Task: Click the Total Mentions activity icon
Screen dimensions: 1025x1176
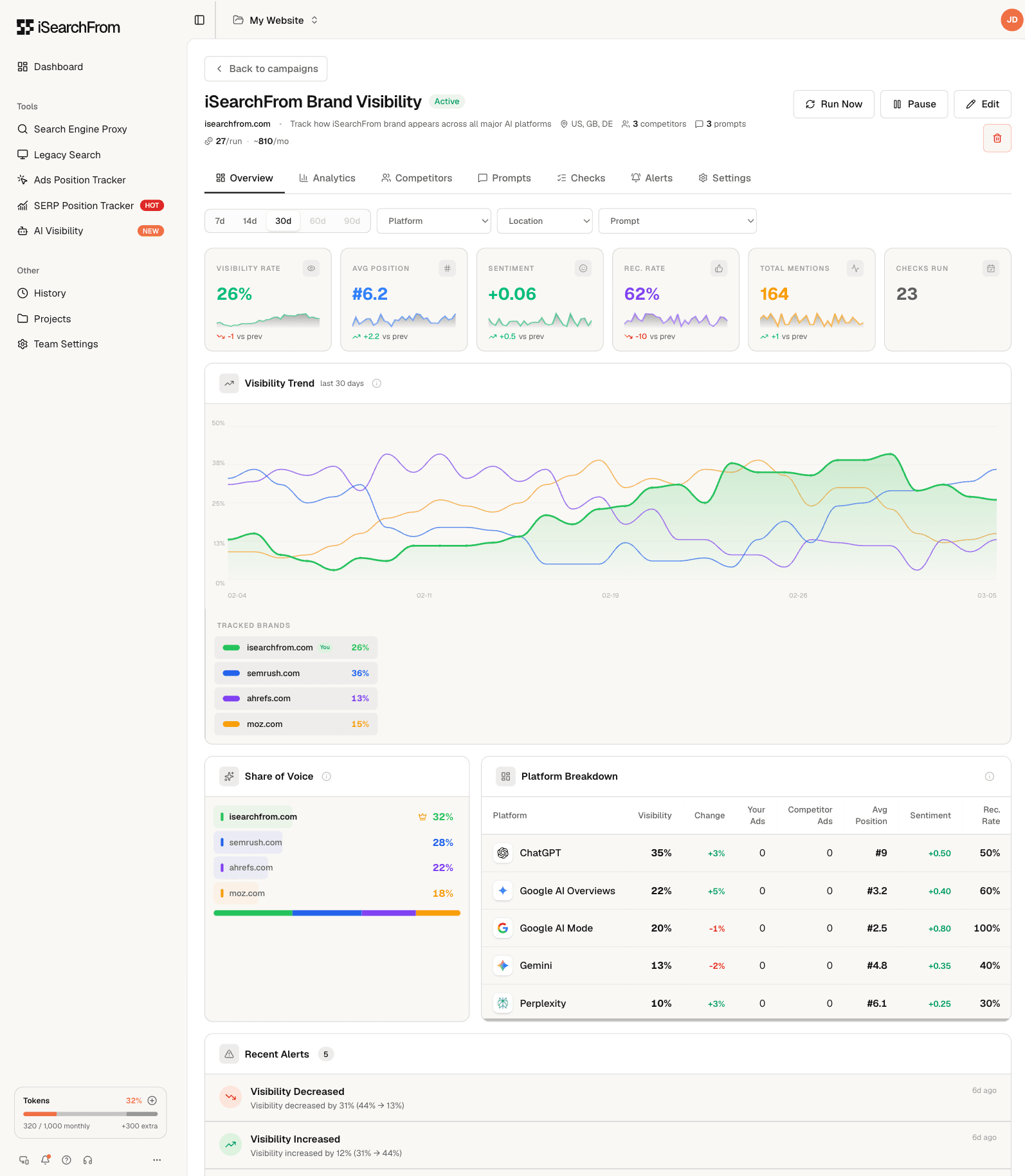Action: [x=855, y=268]
